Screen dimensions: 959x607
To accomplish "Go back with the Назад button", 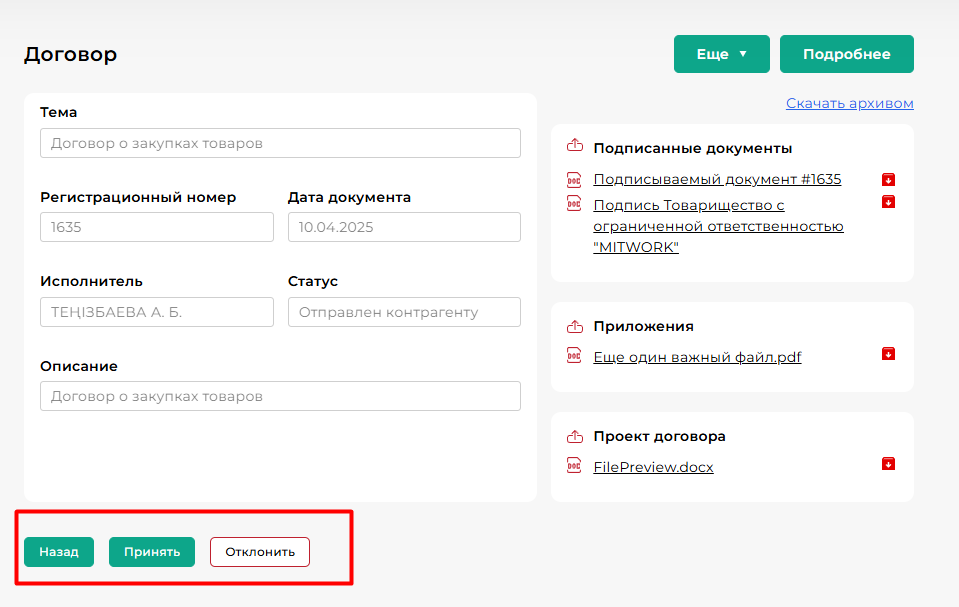I will [59, 552].
